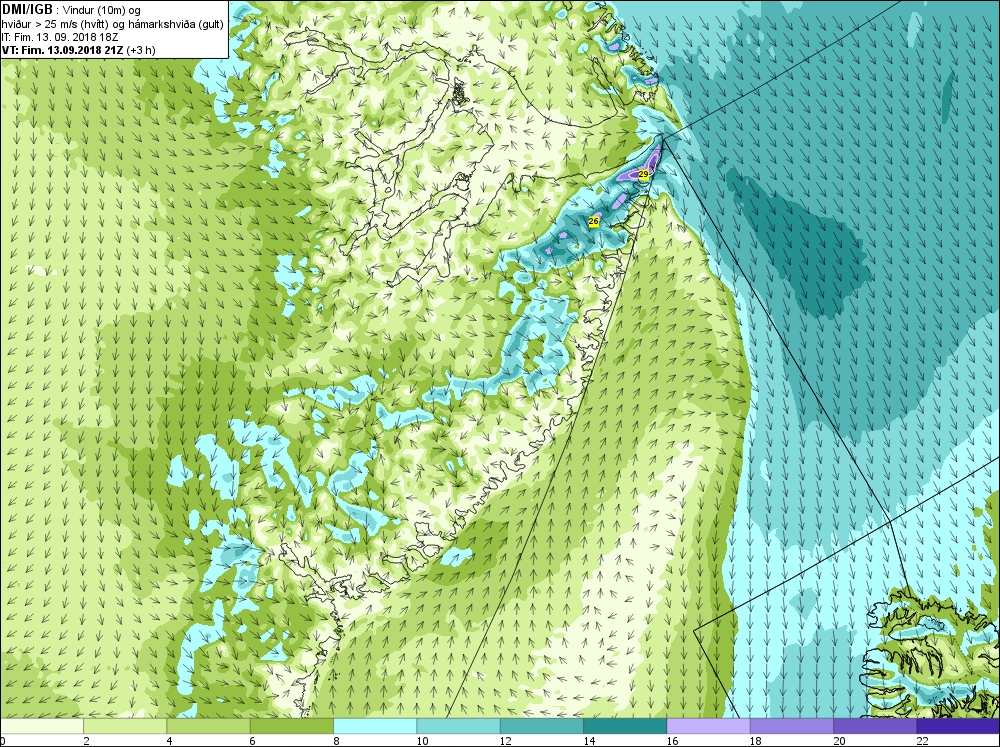Select the 6-8 m/s dark green swatch
The width and height of the screenshot is (1000, 747).
[x=291, y=726]
